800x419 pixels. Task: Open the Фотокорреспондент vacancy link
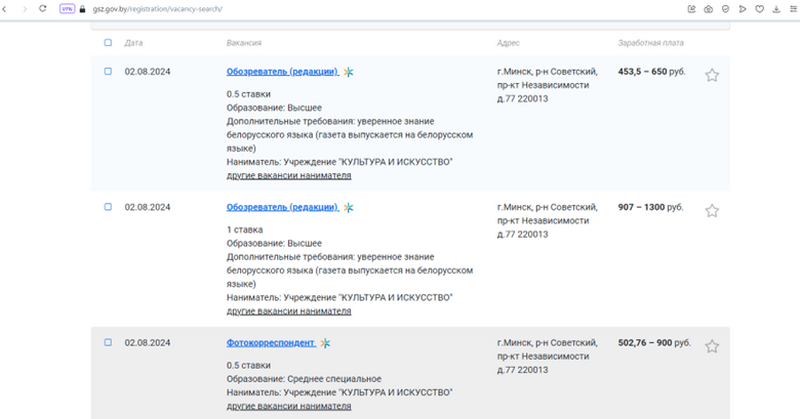[x=270, y=343]
